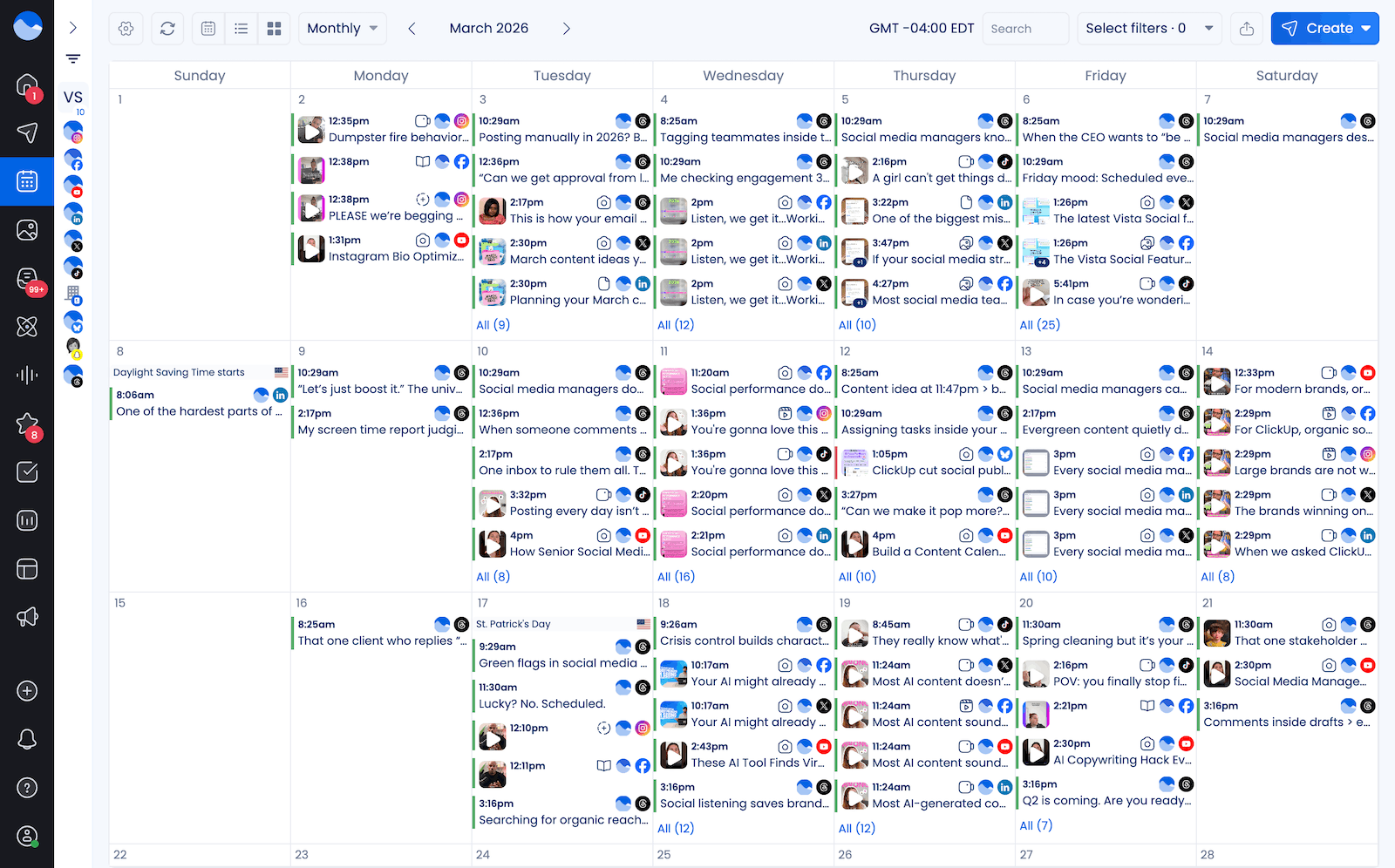This screenshot has width=1395, height=868.
Task: Open the Inbox with 99+ notifications
Action: click(27, 279)
